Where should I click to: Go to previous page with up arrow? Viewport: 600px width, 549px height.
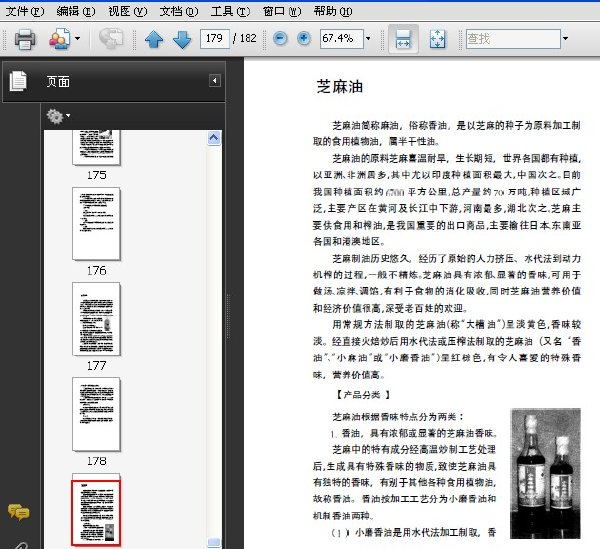(x=154, y=39)
